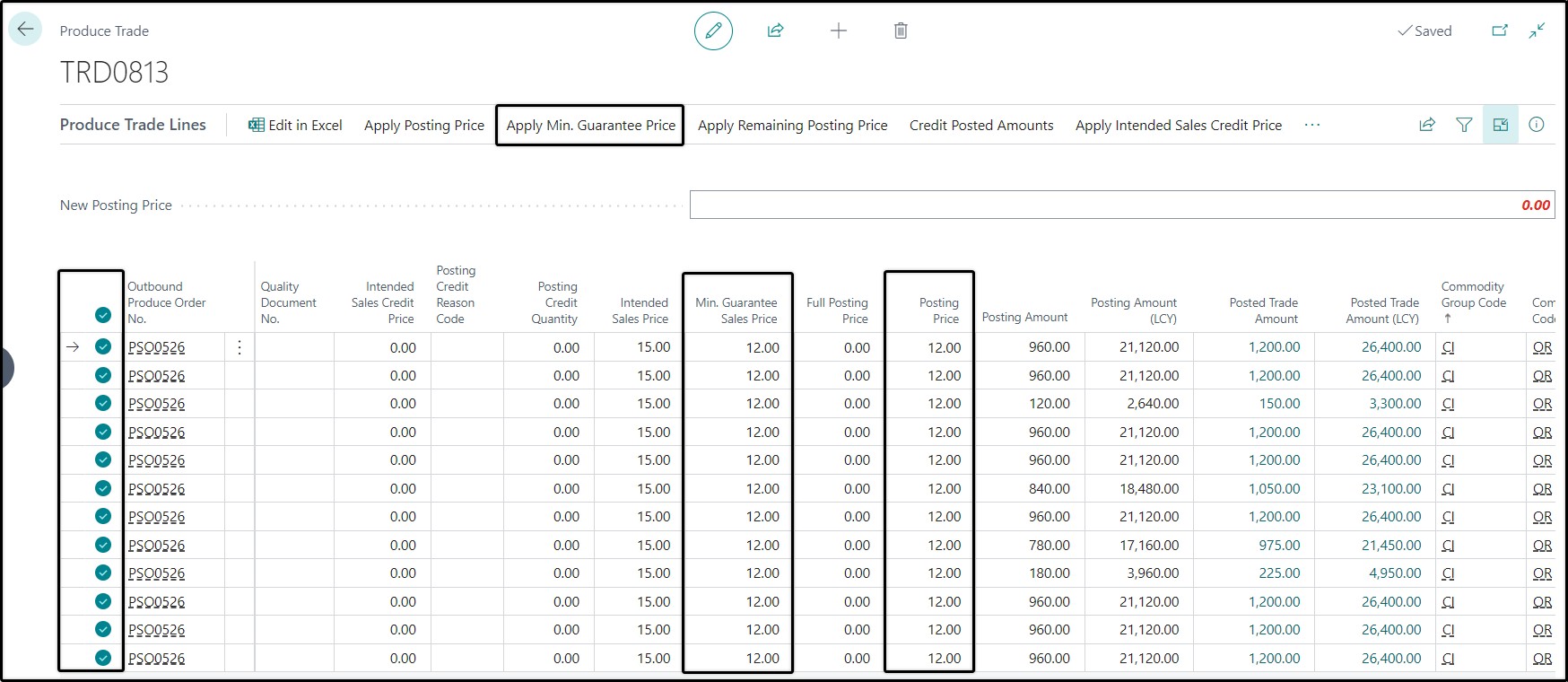1568x682 pixels.
Task: Open Posted Trade Amount link 150.00
Action: [1280, 404]
